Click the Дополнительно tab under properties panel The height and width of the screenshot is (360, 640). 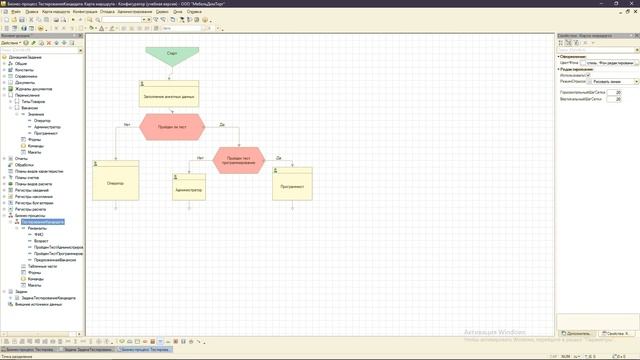pyautogui.click(x=576, y=333)
